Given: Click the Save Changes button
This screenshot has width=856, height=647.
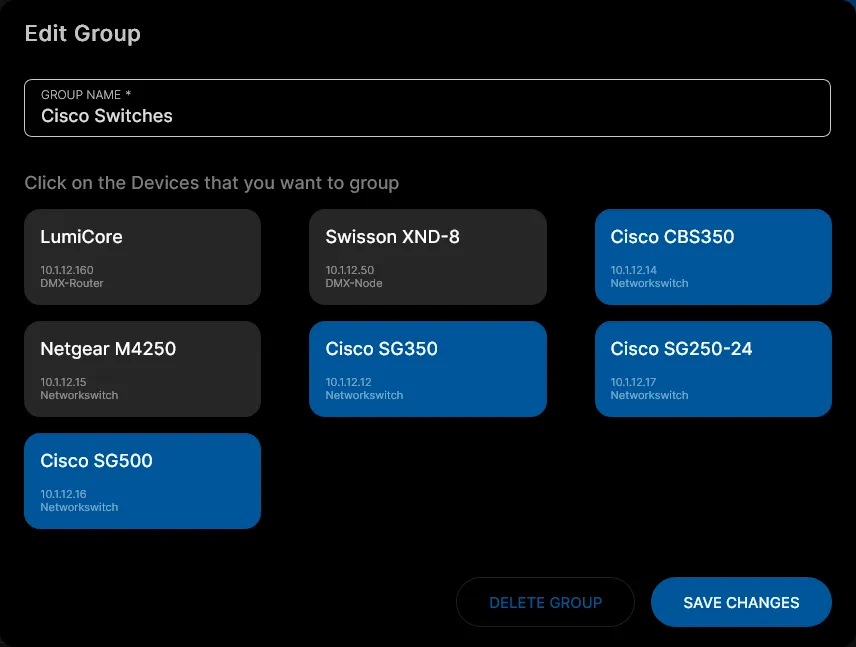Looking at the screenshot, I should point(740,602).
